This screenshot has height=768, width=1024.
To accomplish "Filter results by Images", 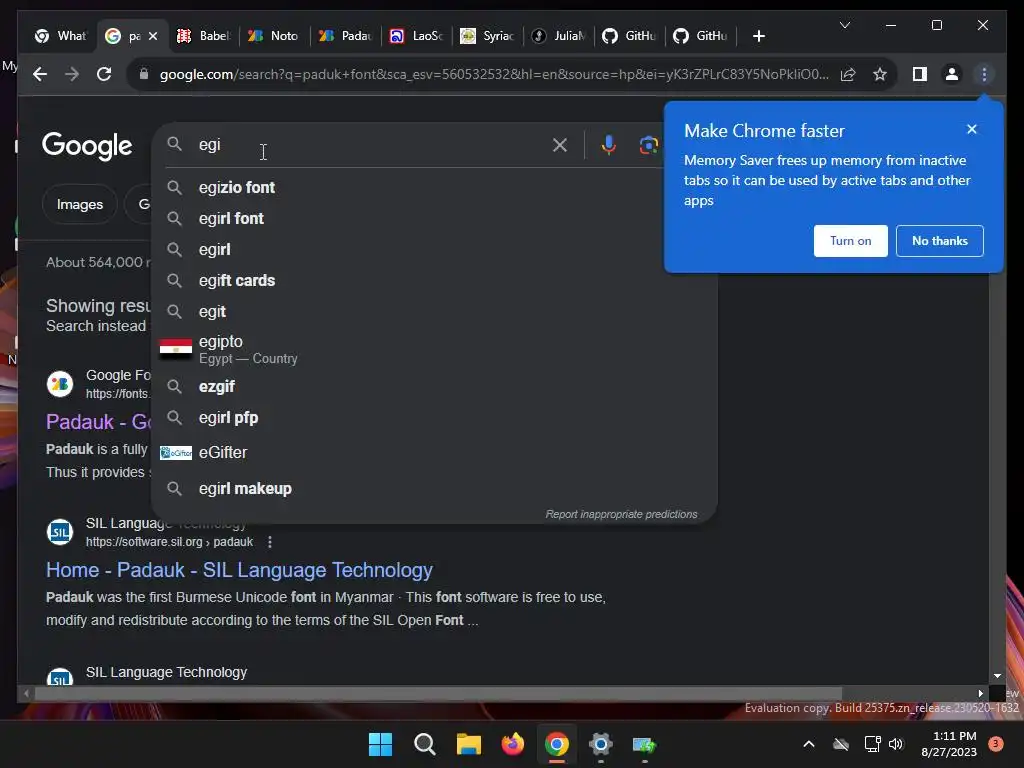I will point(80,204).
